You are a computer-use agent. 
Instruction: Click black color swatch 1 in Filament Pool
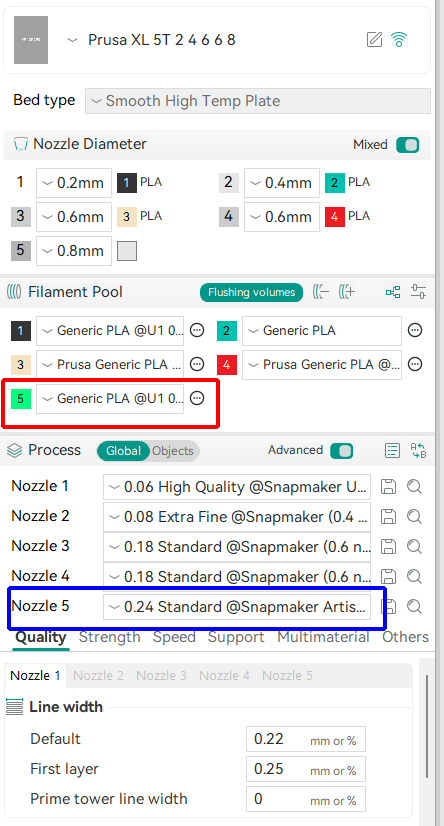pos(21,331)
